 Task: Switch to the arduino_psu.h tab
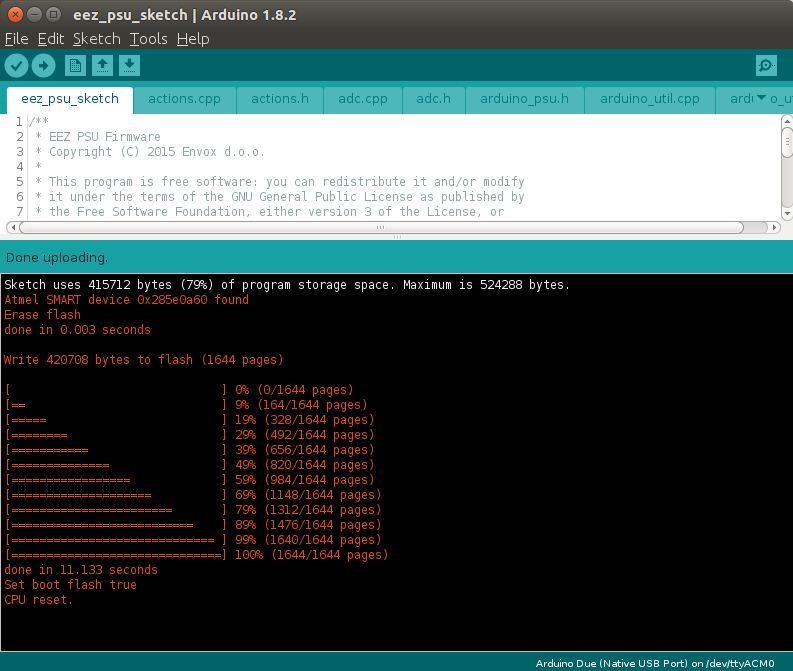pyautogui.click(x=524, y=99)
